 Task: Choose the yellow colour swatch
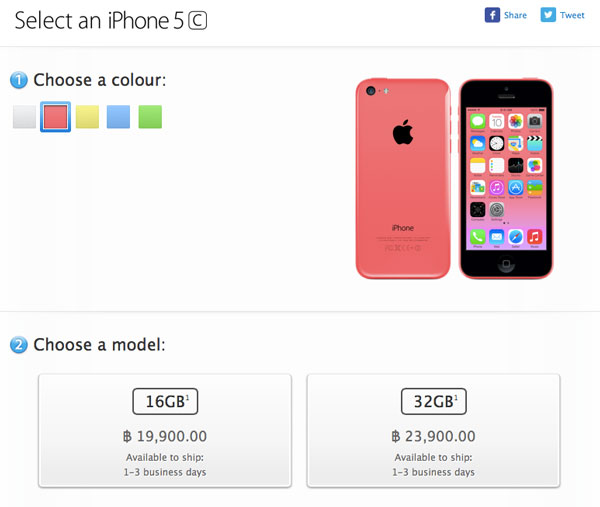click(x=87, y=117)
